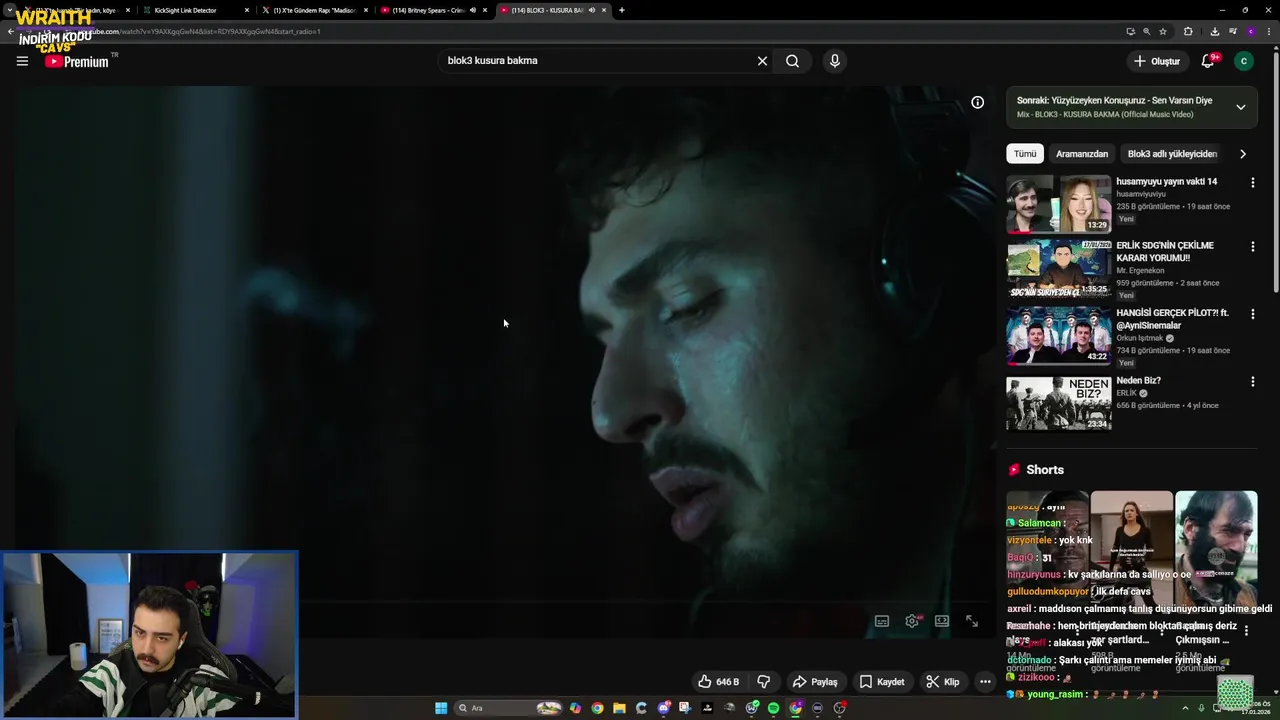Clear the search box with the X
This screenshot has height=720, width=1280.
coord(762,61)
